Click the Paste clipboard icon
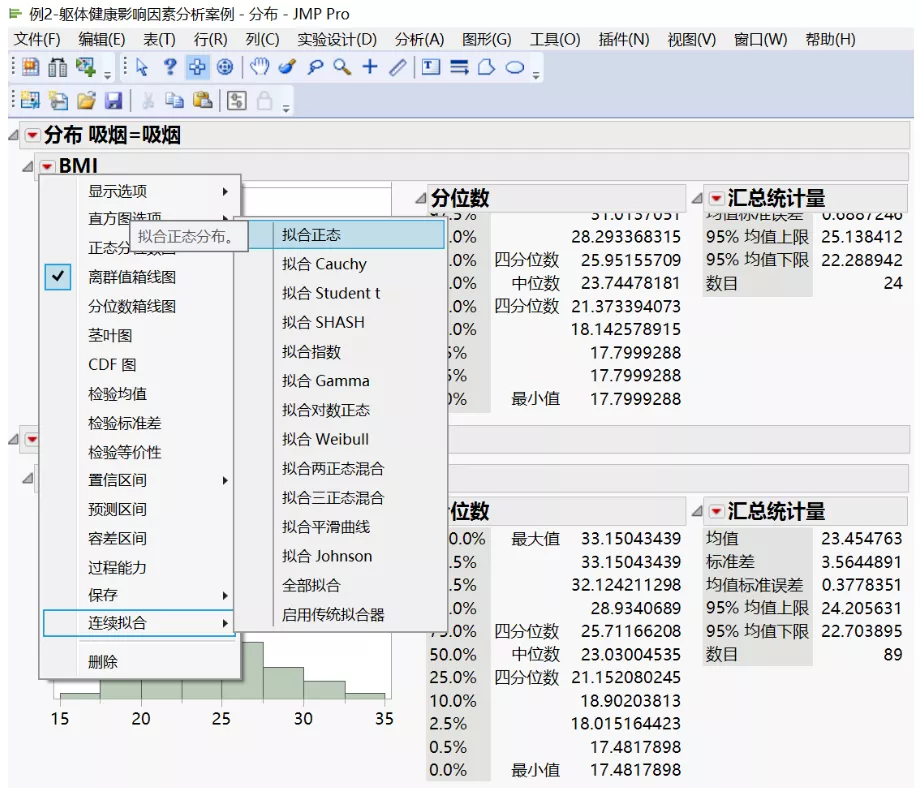This screenshot has height=788, width=920. 202,100
